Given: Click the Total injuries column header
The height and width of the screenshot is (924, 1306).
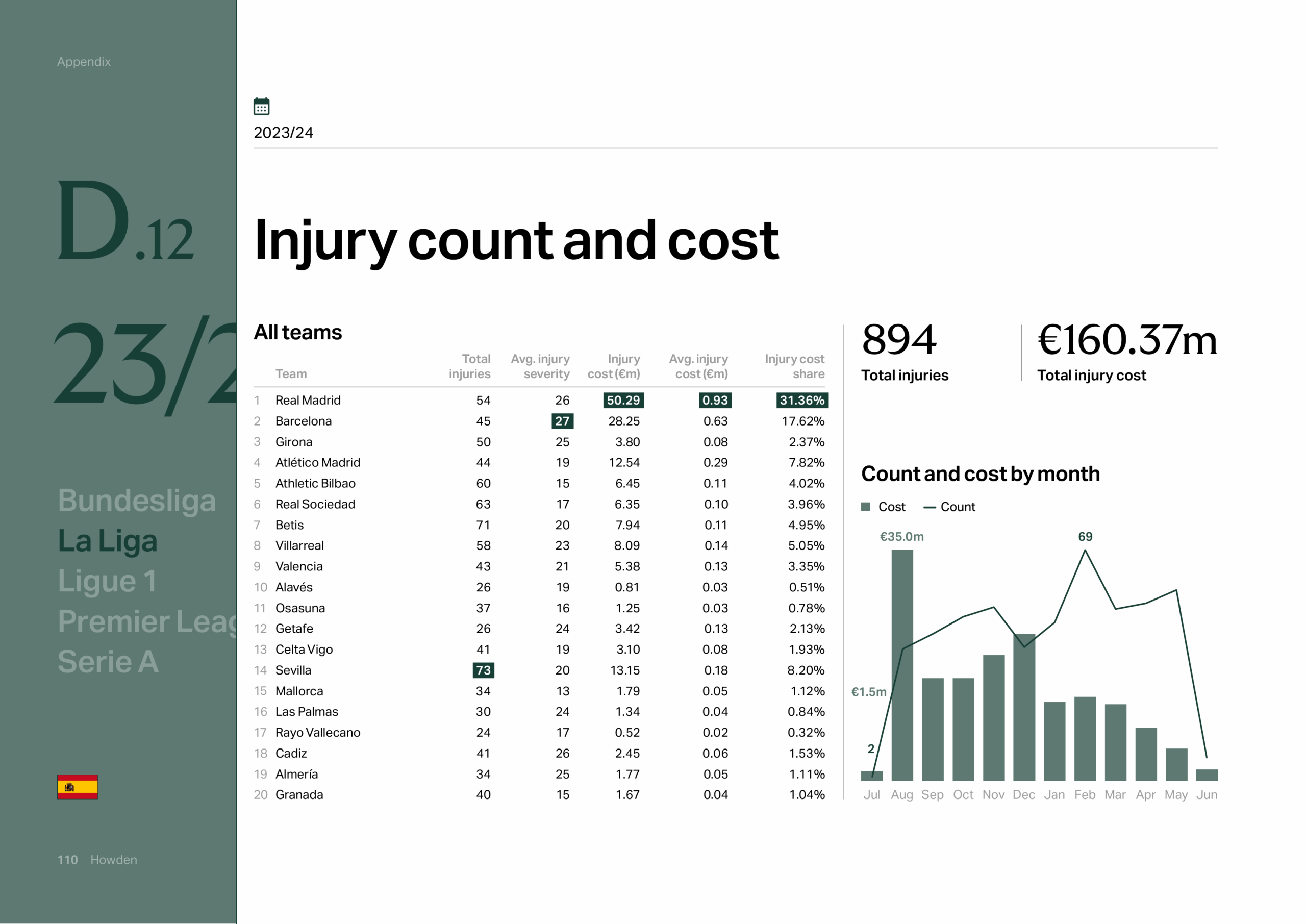Looking at the screenshot, I should tap(469, 366).
